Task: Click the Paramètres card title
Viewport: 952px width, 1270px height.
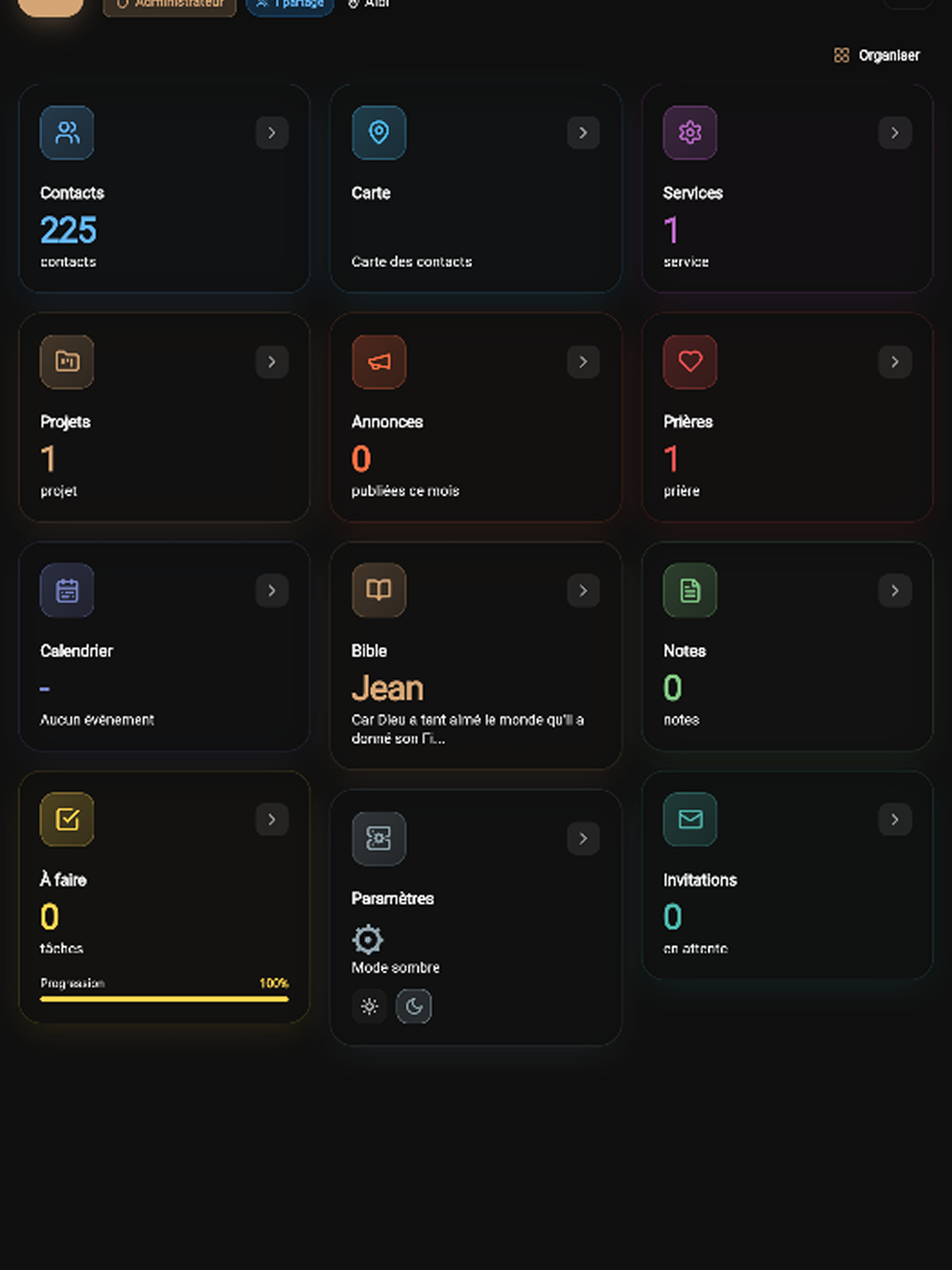Action: point(393,899)
